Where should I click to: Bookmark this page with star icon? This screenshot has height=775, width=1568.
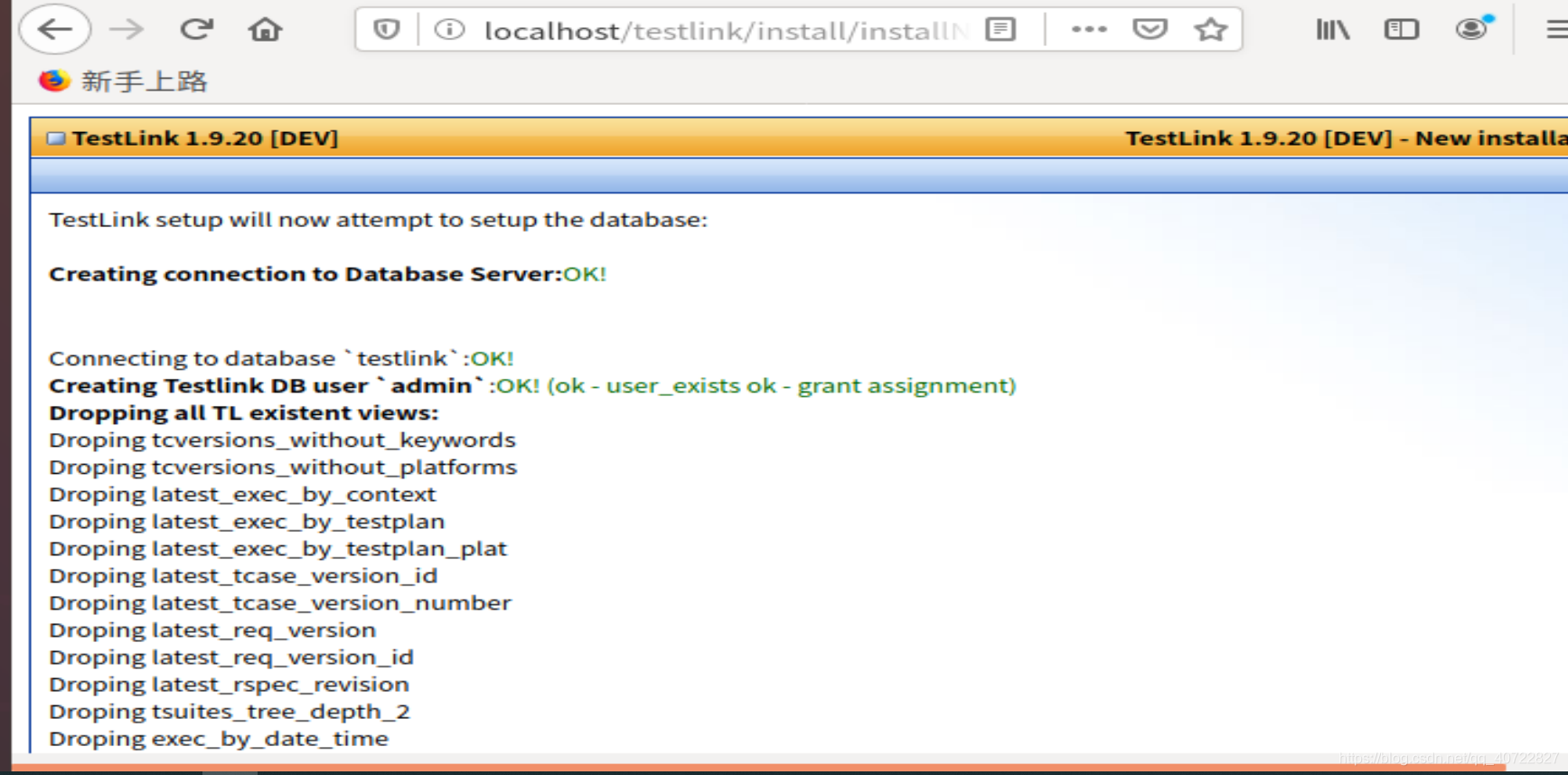(1210, 30)
